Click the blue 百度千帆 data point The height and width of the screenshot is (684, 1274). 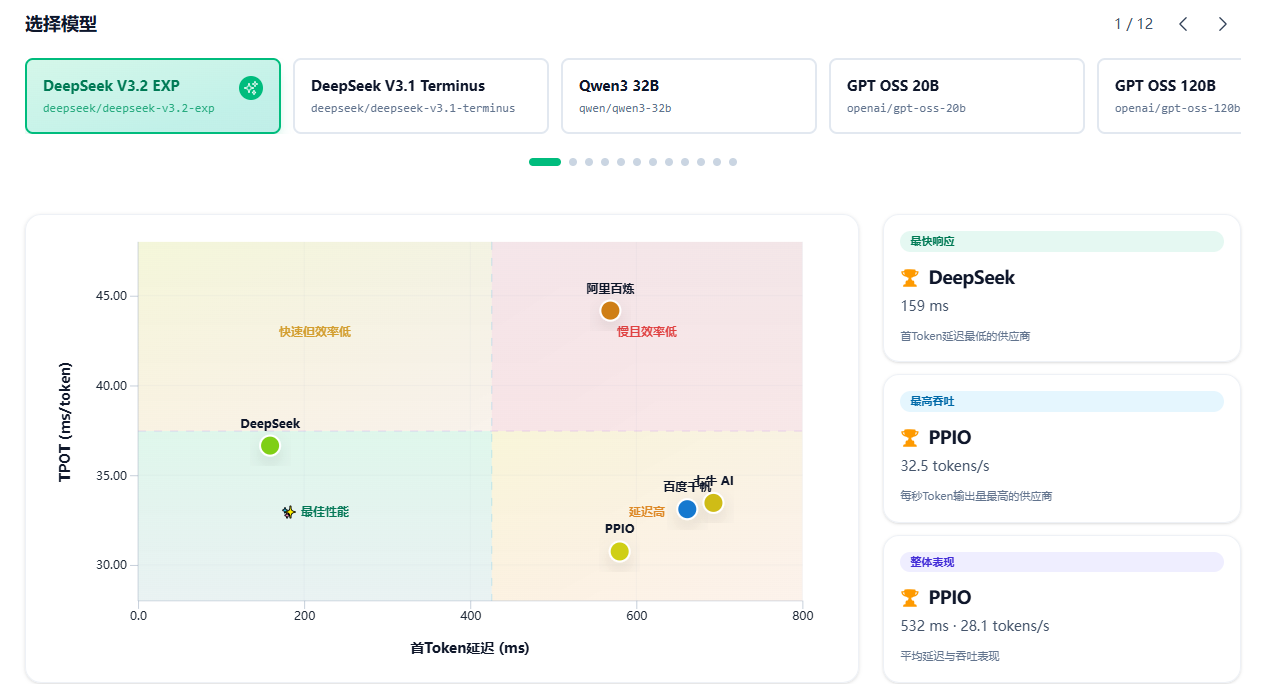tap(687, 509)
